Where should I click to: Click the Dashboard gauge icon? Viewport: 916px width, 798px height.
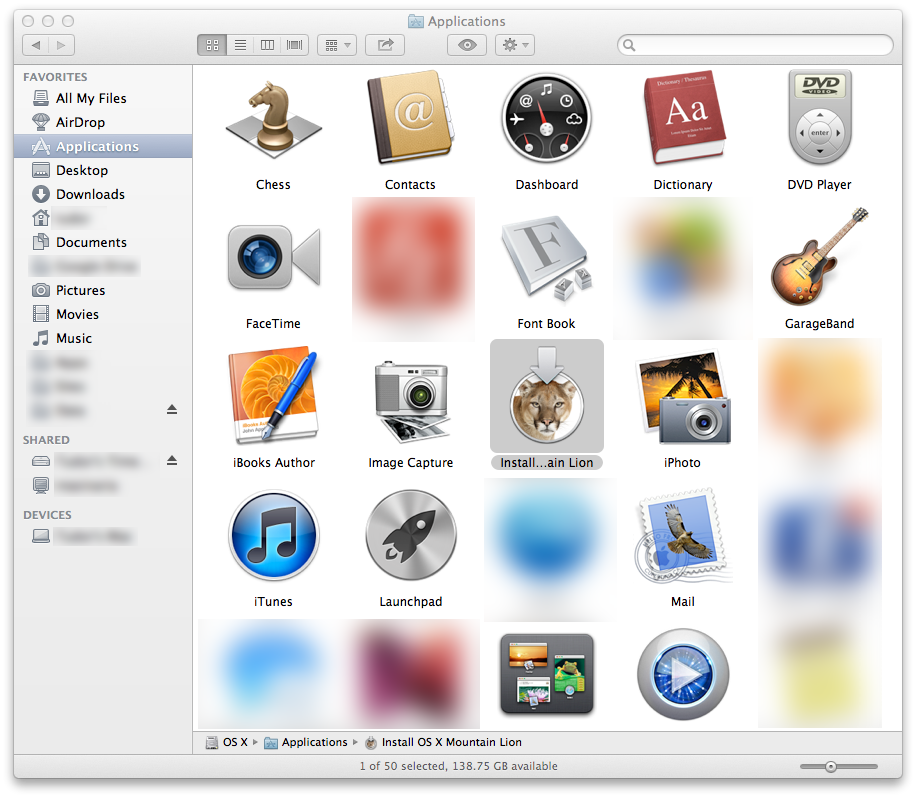click(x=546, y=117)
